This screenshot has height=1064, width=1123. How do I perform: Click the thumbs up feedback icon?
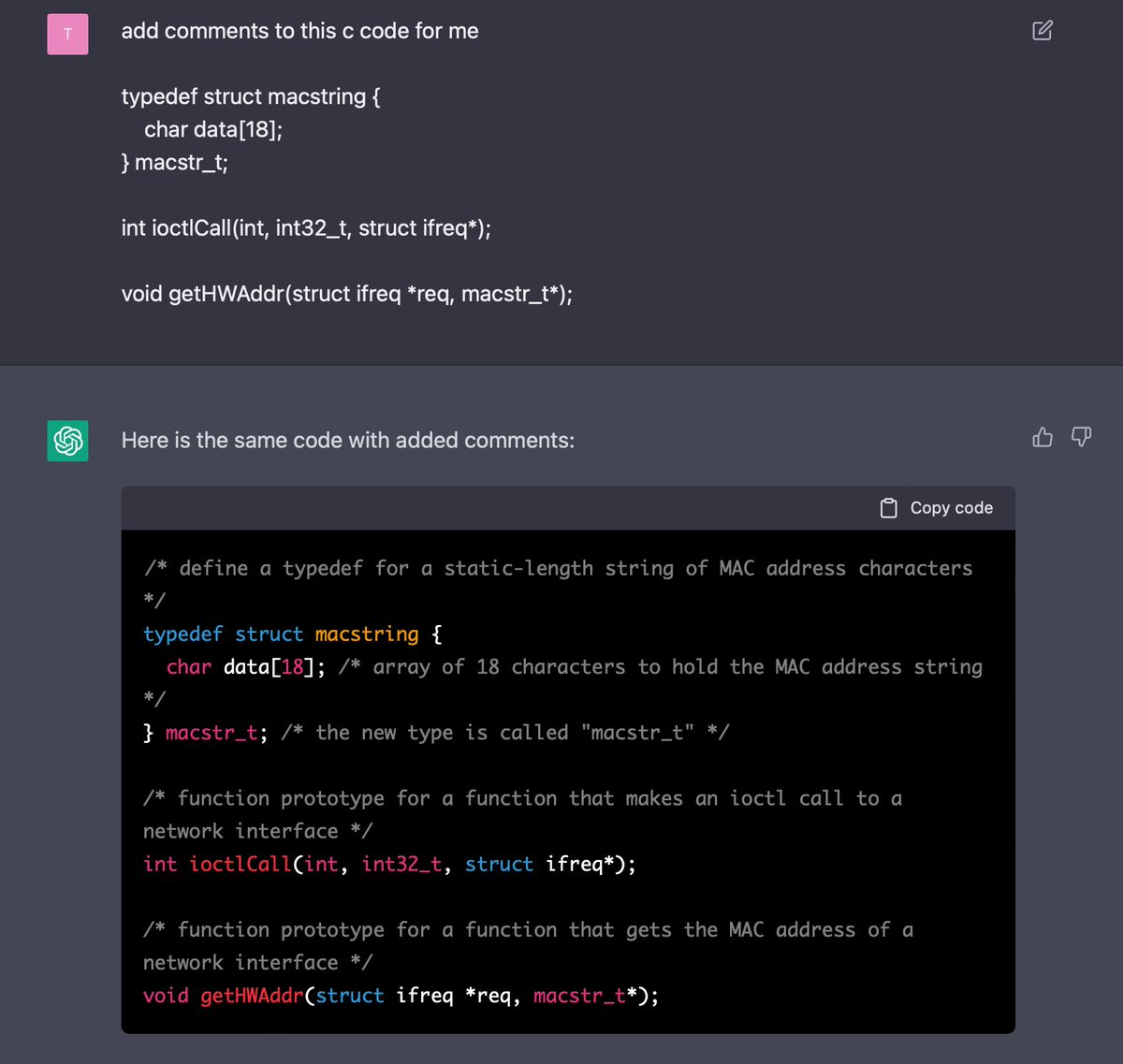(x=1043, y=437)
